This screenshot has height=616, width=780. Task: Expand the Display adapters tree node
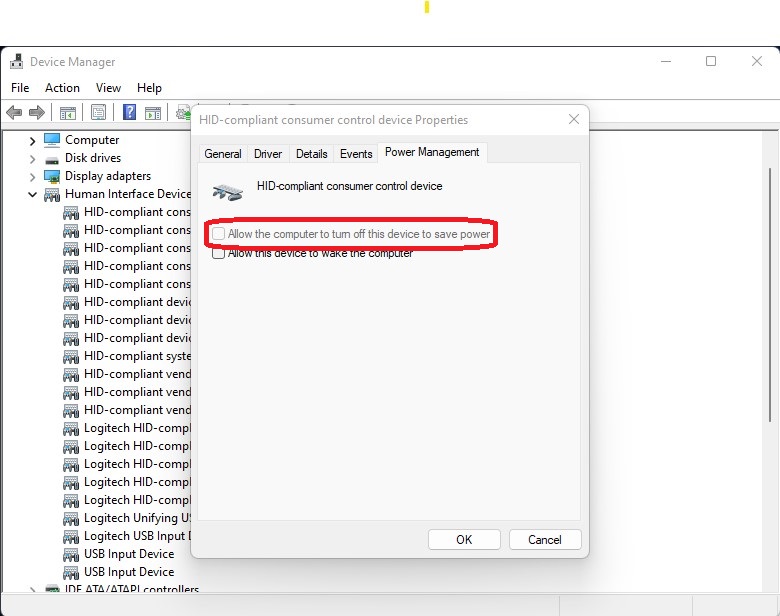(32, 177)
